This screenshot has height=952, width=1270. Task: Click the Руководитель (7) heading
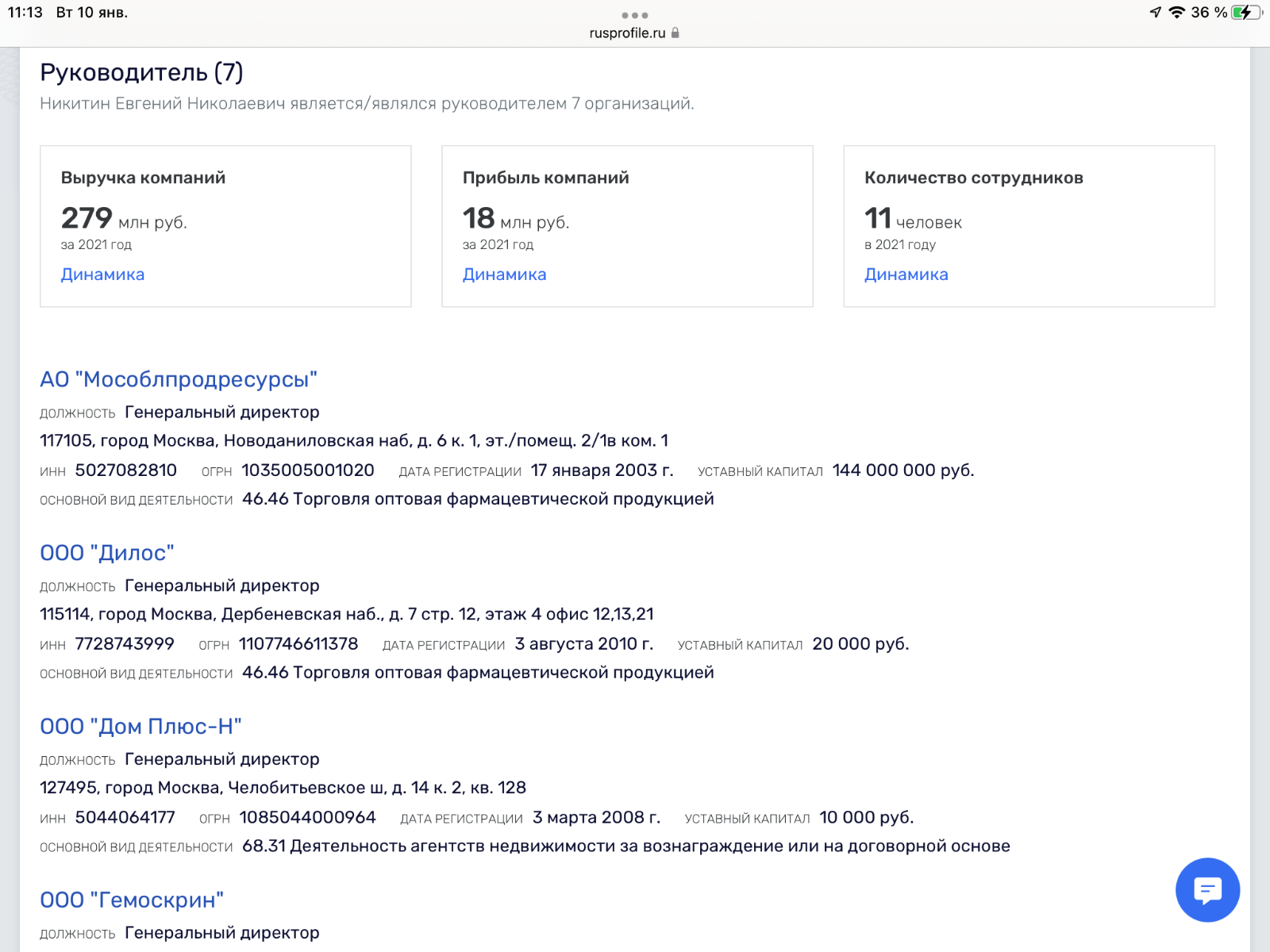[141, 72]
